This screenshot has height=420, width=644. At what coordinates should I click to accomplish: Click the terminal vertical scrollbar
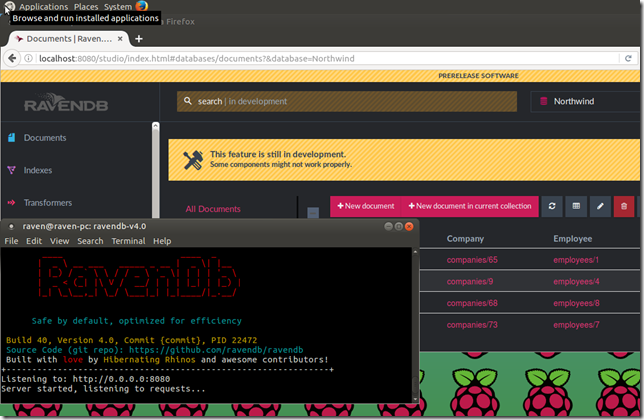415,325
